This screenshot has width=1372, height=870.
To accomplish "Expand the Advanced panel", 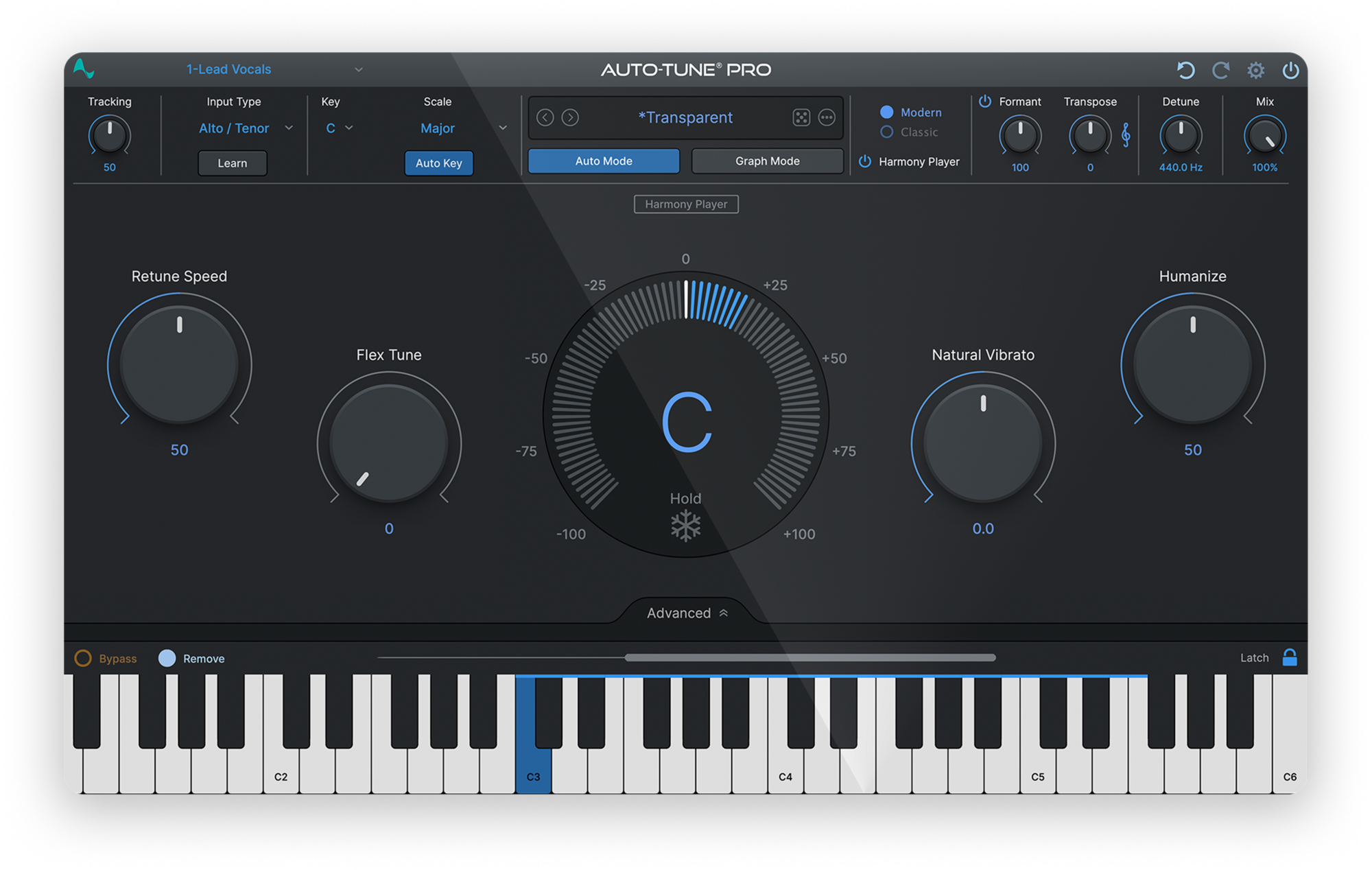I will pos(687,613).
